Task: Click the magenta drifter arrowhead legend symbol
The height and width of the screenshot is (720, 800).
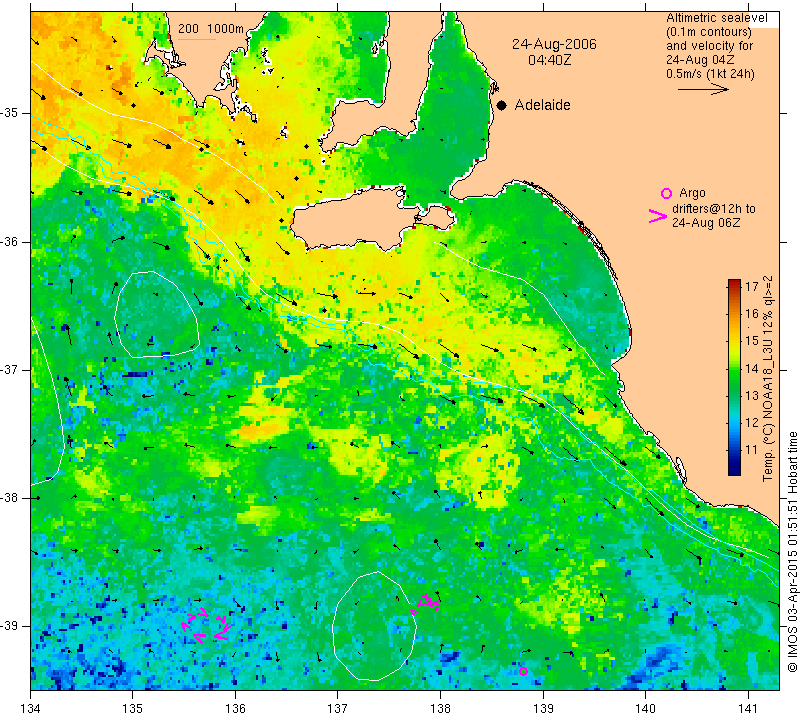Action: point(658,216)
